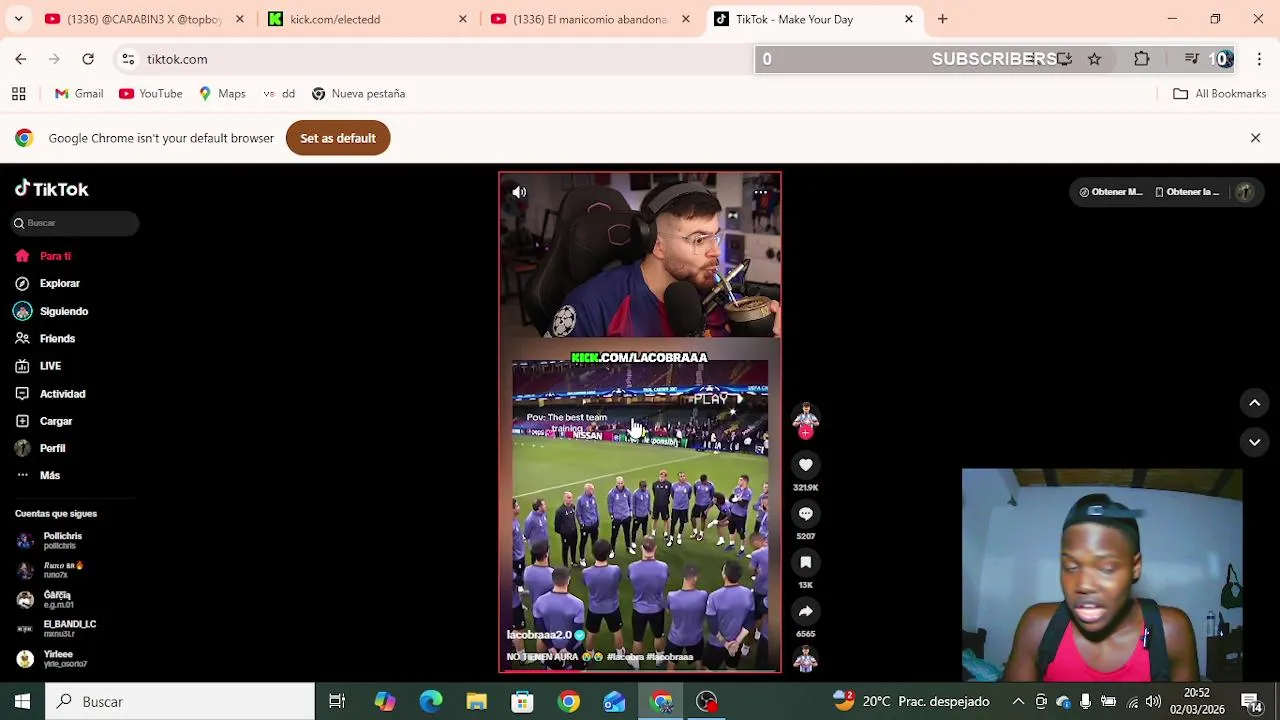
Task: Open the apps grid in bookmarks bar
Action: click(18, 94)
